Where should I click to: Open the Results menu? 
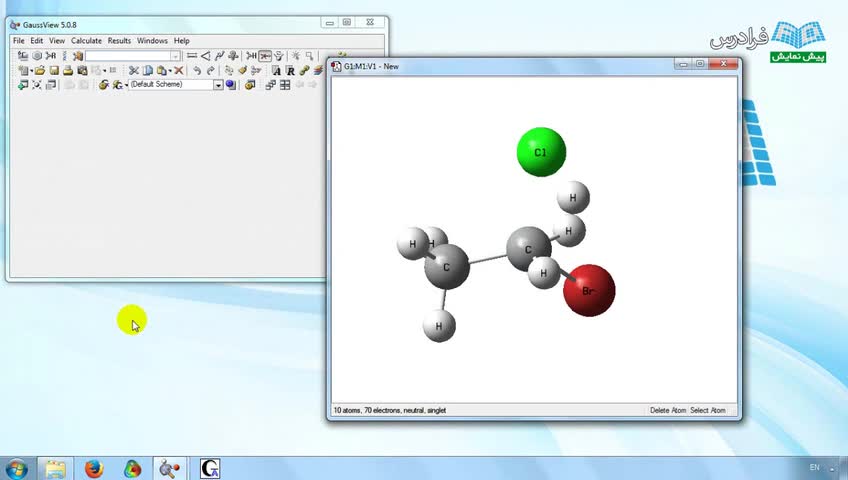[x=119, y=41]
